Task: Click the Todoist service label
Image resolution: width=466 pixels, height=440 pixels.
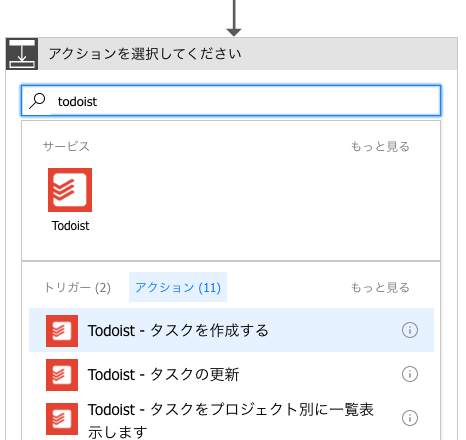Action: [70, 226]
